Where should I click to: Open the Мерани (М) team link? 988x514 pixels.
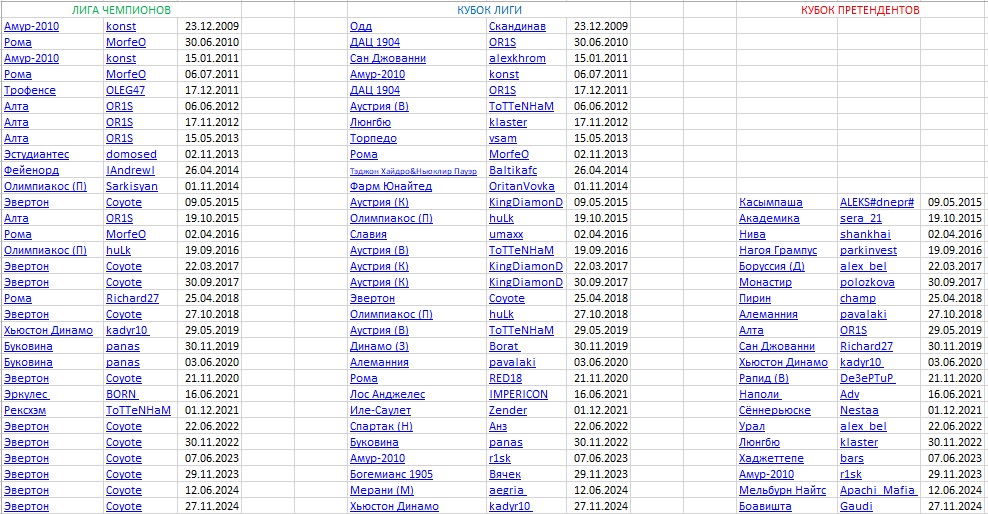(x=382, y=490)
